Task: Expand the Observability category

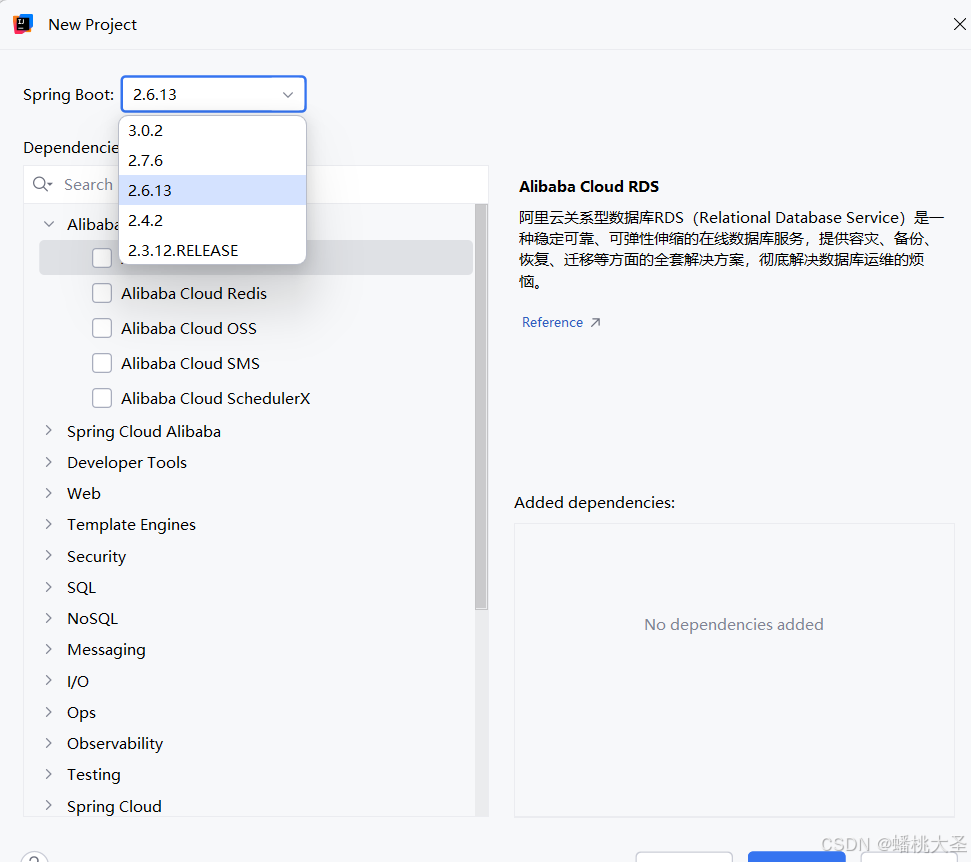Action: [x=49, y=742]
